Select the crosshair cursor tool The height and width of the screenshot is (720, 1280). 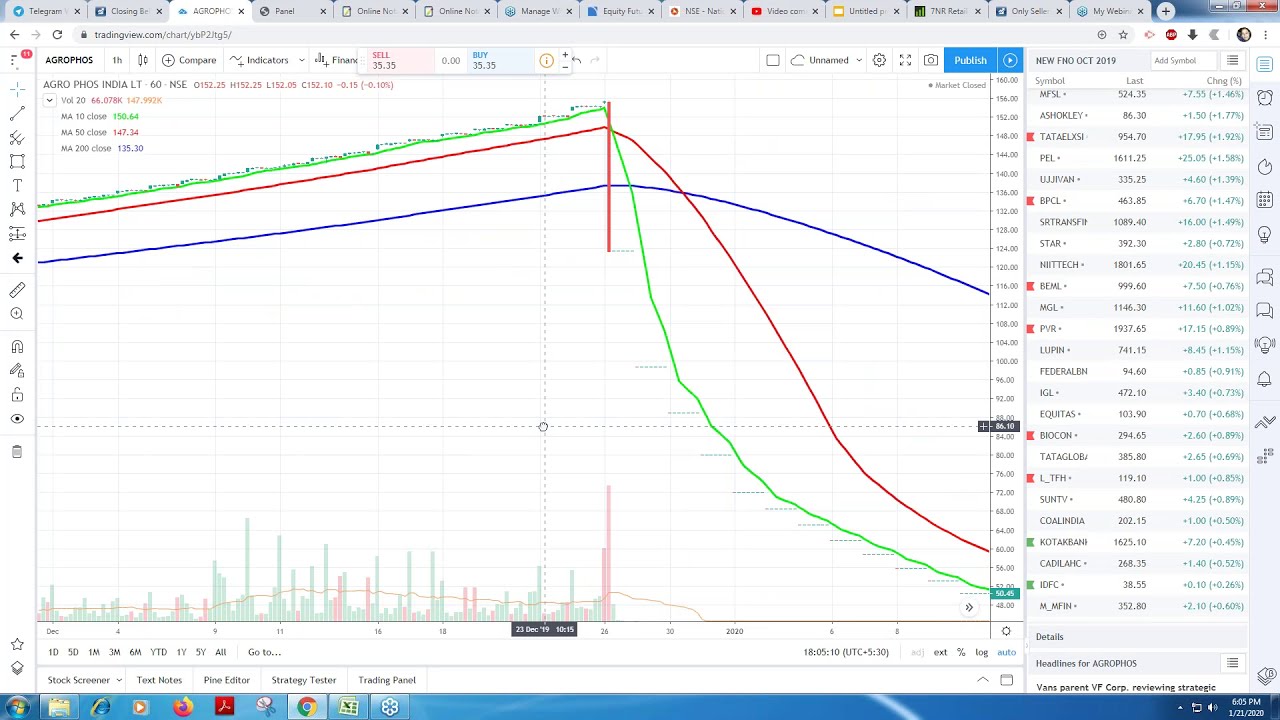[x=17, y=89]
